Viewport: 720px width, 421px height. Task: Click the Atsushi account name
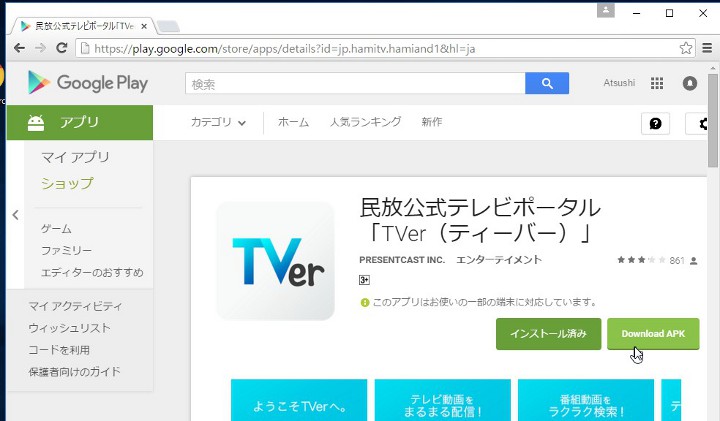[619, 83]
